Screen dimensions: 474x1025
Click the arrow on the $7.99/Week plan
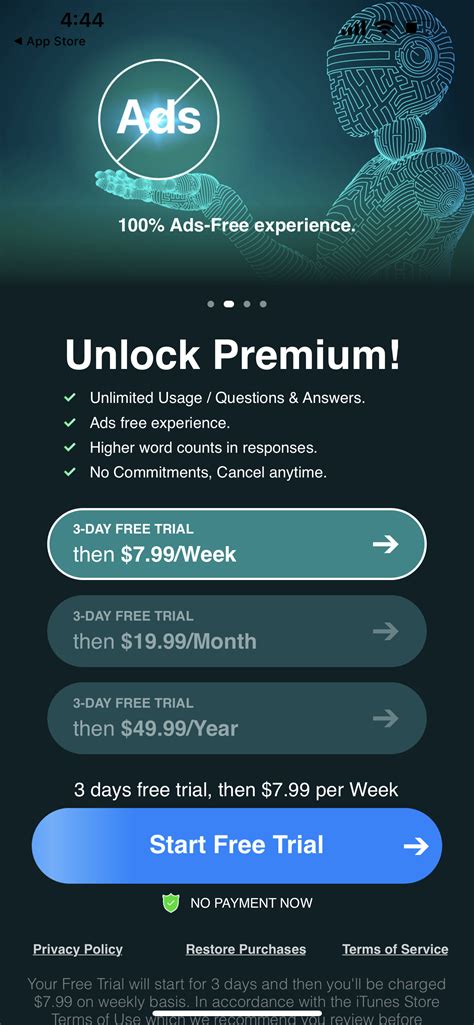[x=386, y=544]
